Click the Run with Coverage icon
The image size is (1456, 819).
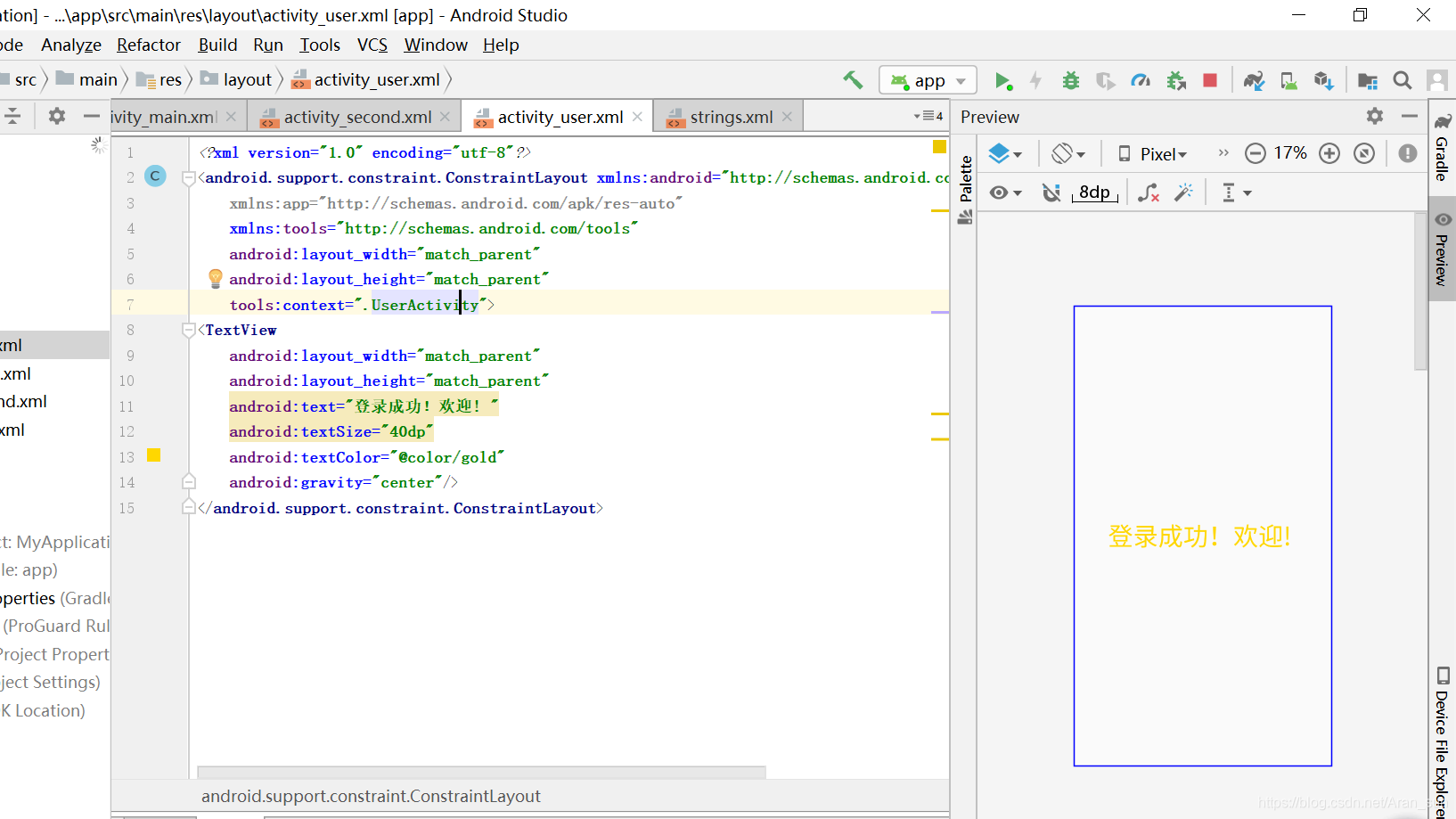pos(1105,81)
